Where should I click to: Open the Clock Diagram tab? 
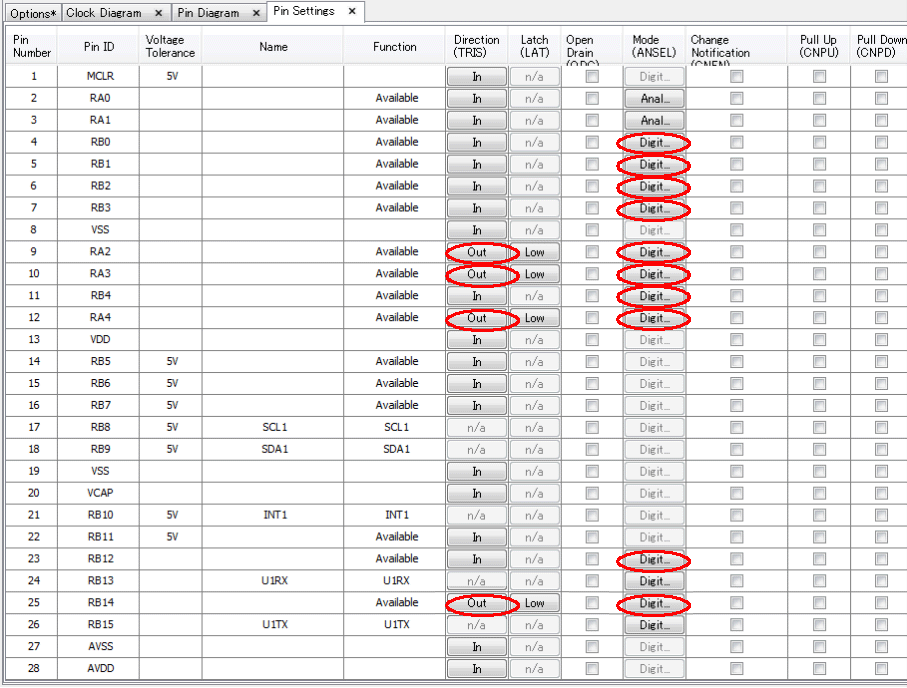(104, 14)
